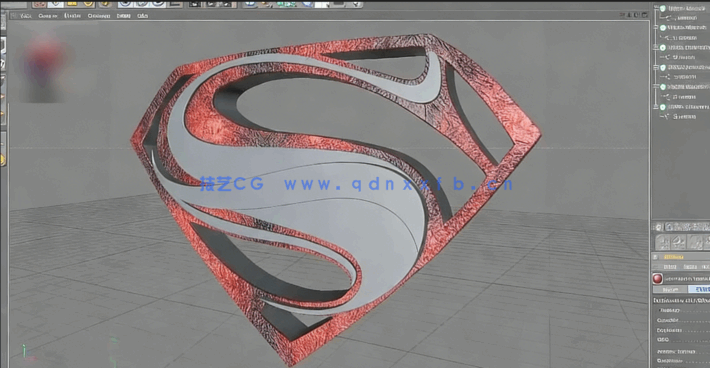The height and width of the screenshot is (368, 710).
Task: Open the viewport Cameras menu
Action: click(x=48, y=16)
